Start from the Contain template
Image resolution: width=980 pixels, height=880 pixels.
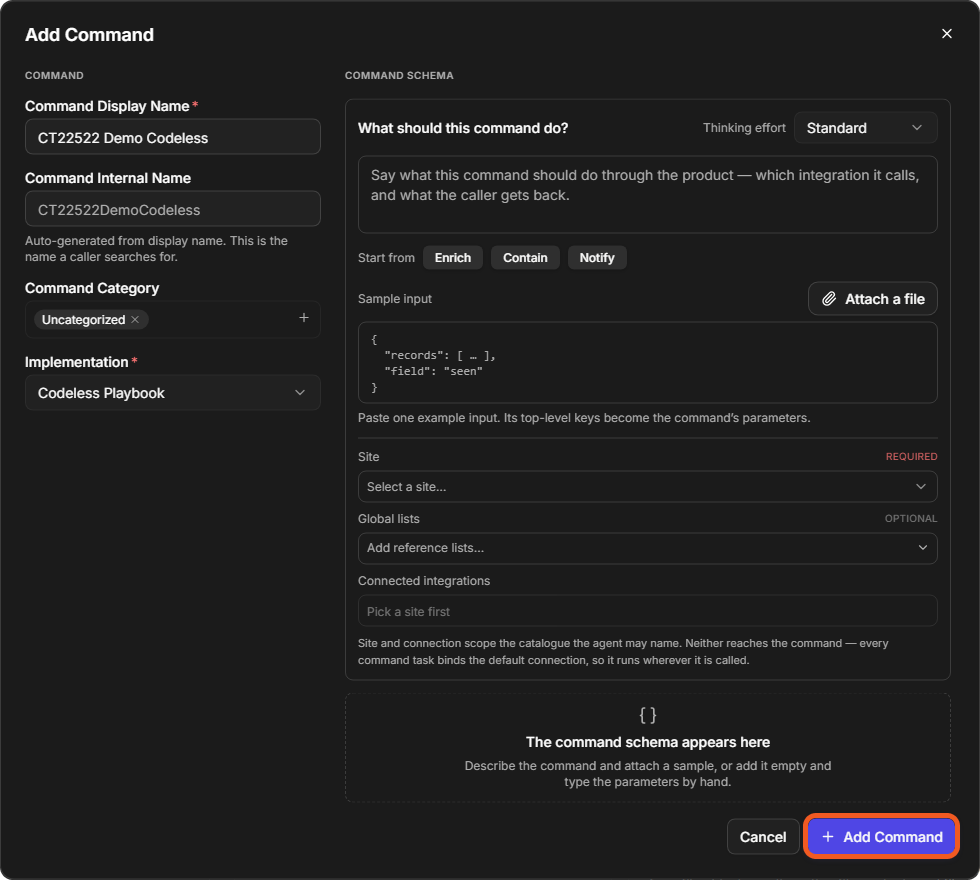(x=525, y=258)
